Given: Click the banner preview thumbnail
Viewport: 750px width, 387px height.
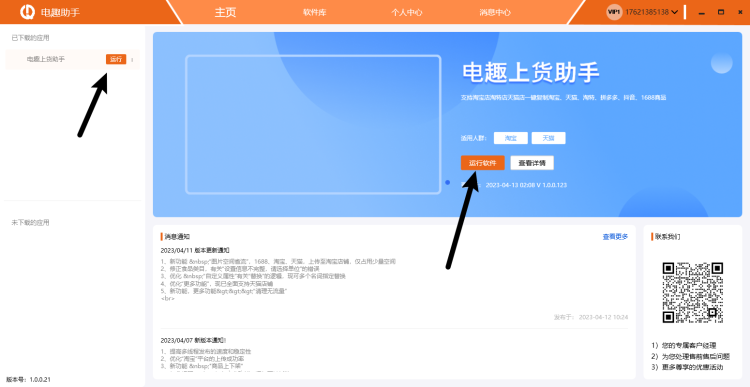Looking at the screenshot, I should pyautogui.click(x=313, y=124).
